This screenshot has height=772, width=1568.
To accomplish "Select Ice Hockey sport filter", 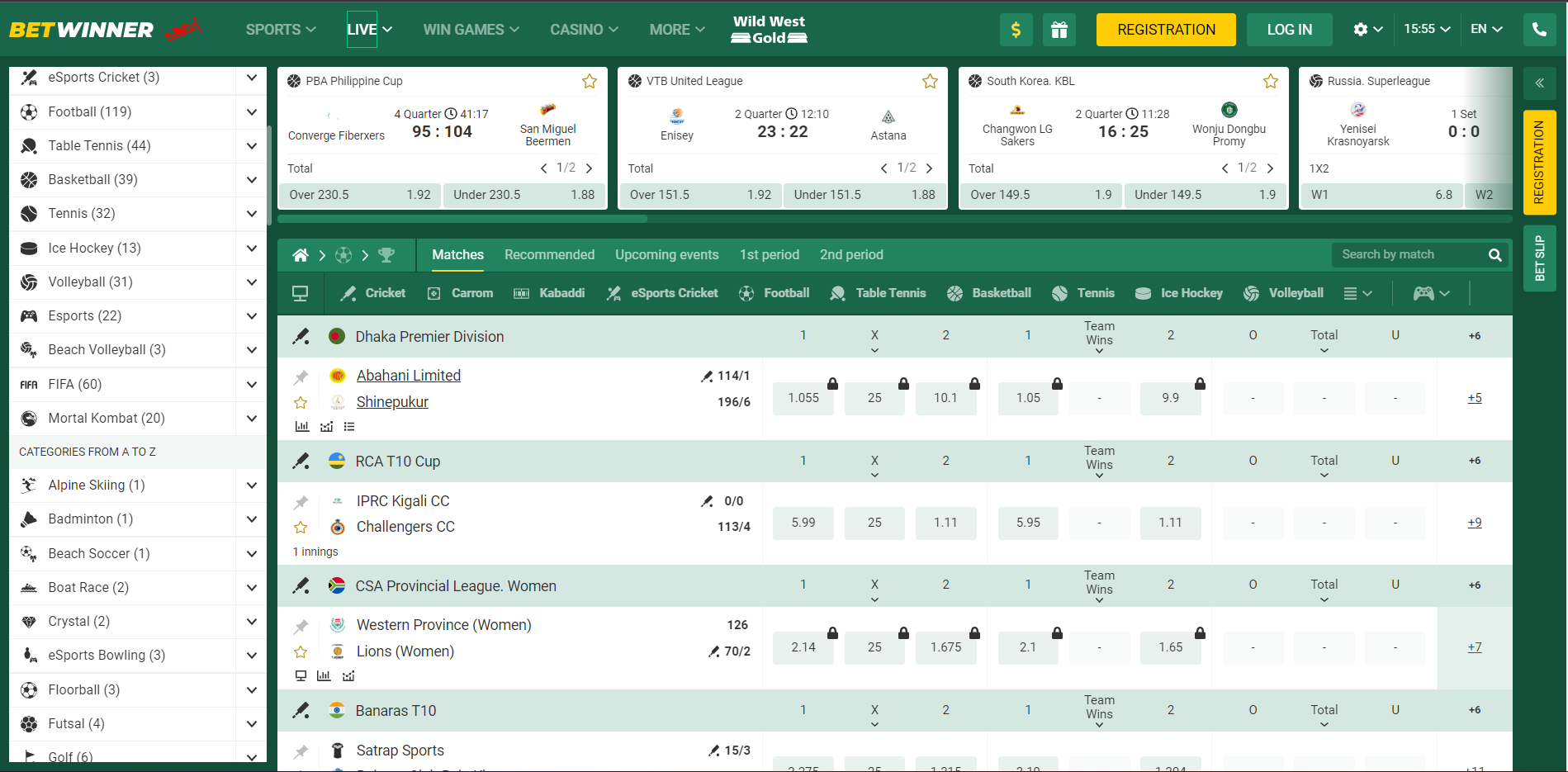I will pos(1178,293).
